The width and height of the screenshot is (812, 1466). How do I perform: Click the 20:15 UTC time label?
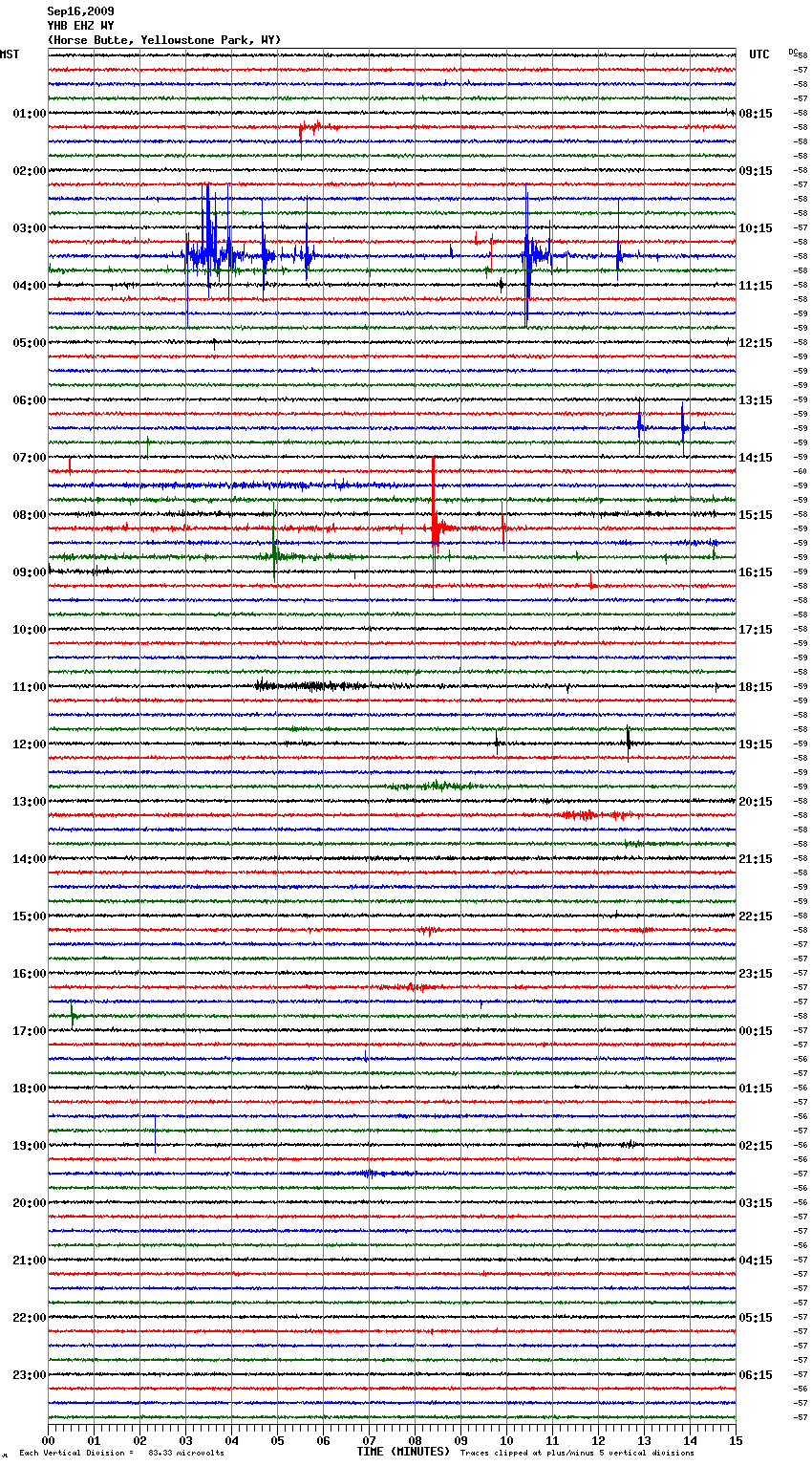click(756, 802)
